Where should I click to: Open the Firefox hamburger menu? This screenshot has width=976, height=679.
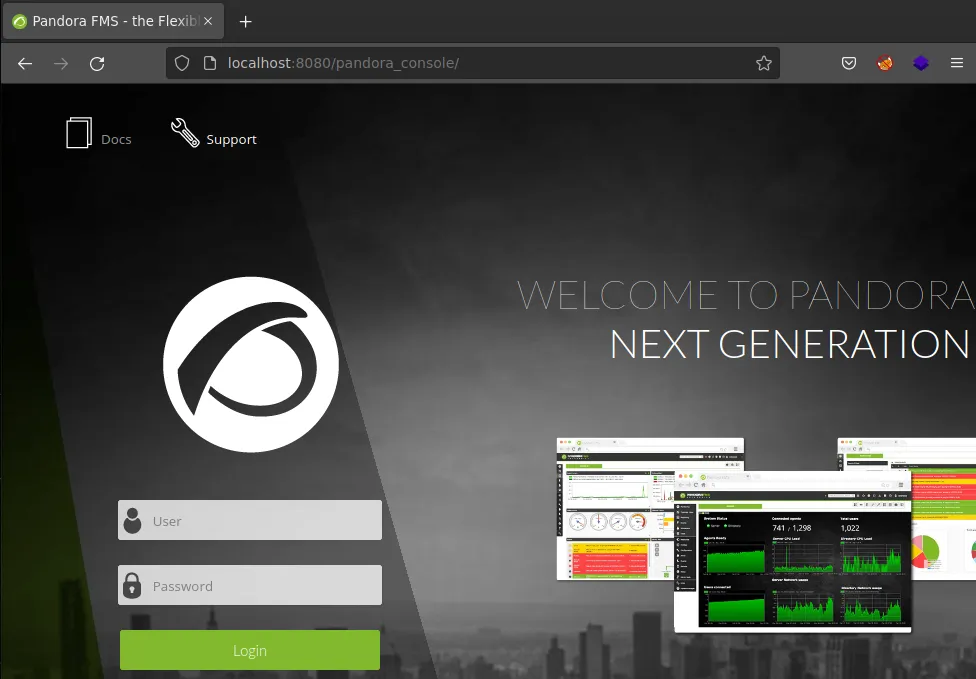point(957,63)
